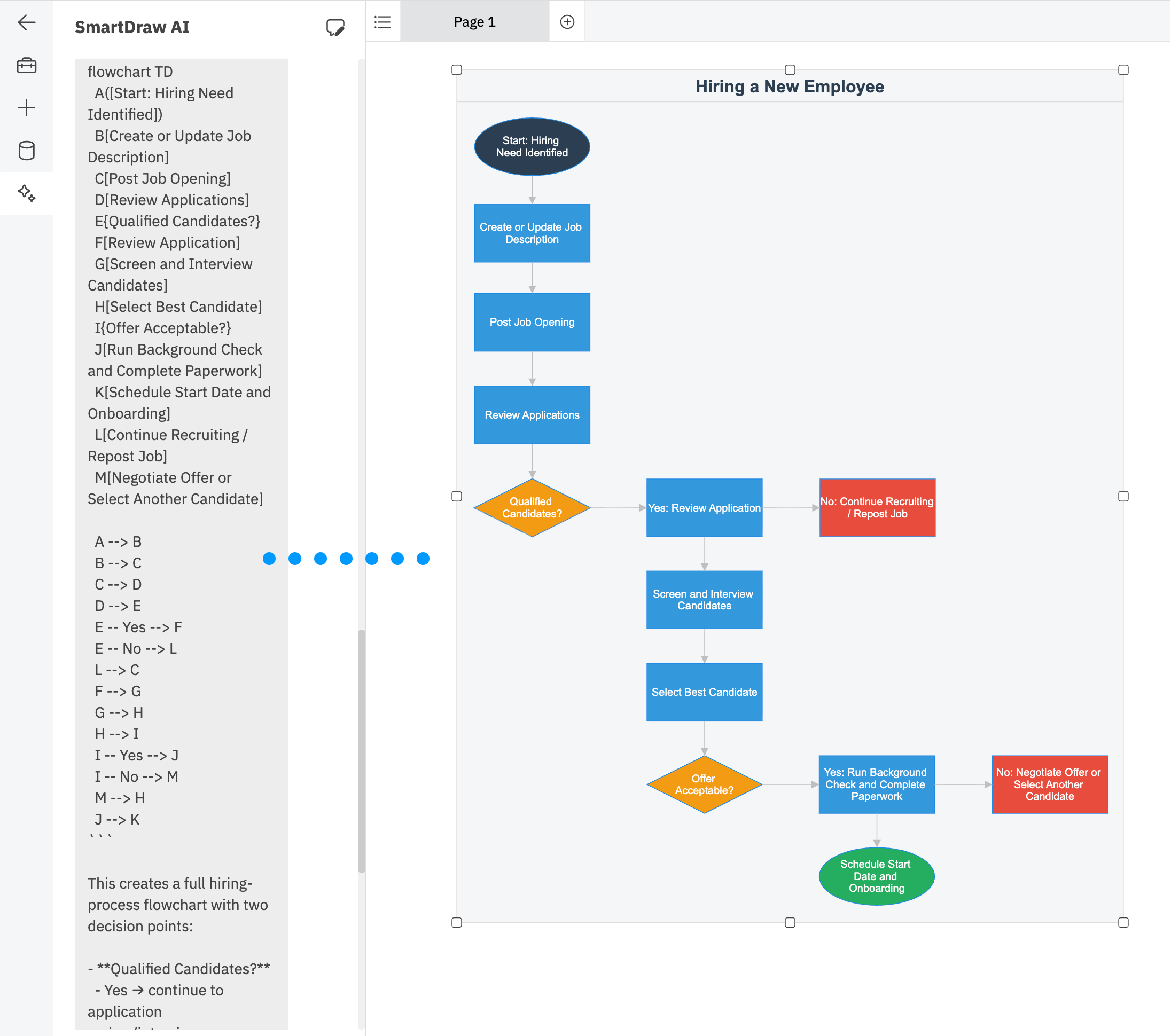Click the 'D[Review Applications]' code line
This screenshot has width=1171, height=1036.
coord(172,200)
